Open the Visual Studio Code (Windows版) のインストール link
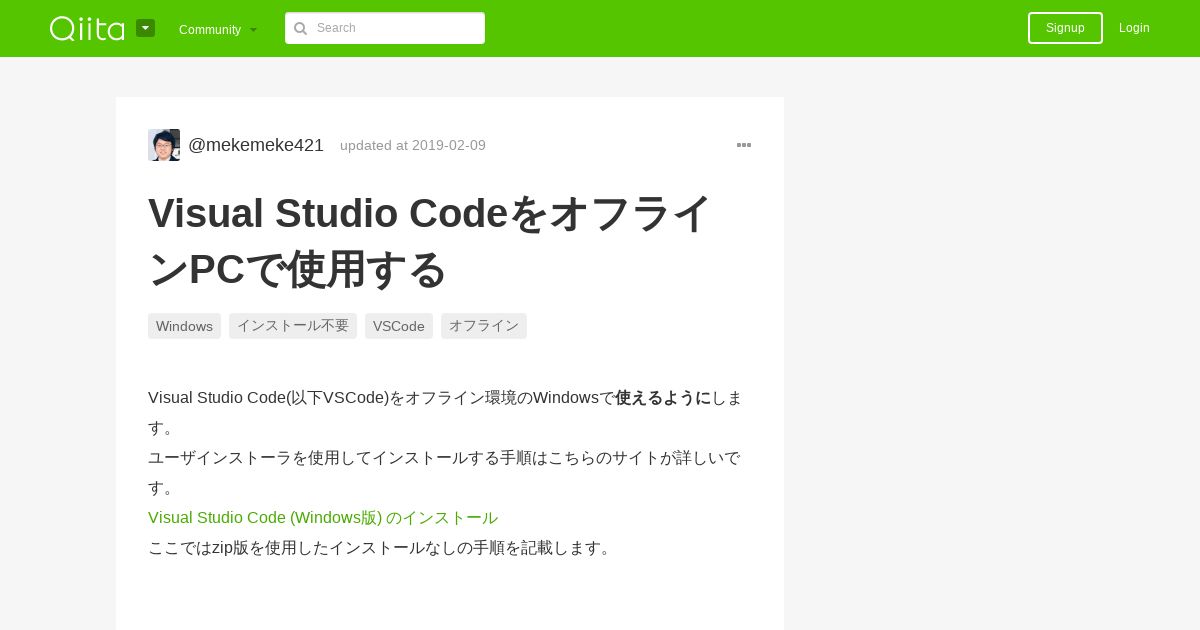Screen dimensions: 1200x630 323,518
